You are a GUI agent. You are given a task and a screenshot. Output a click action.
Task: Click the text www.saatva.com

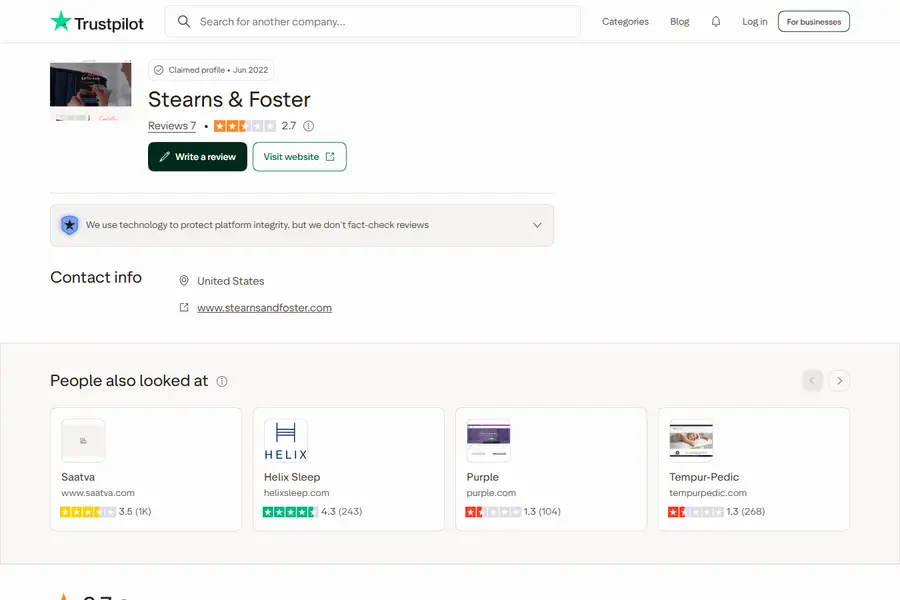(x=98, y=493)
